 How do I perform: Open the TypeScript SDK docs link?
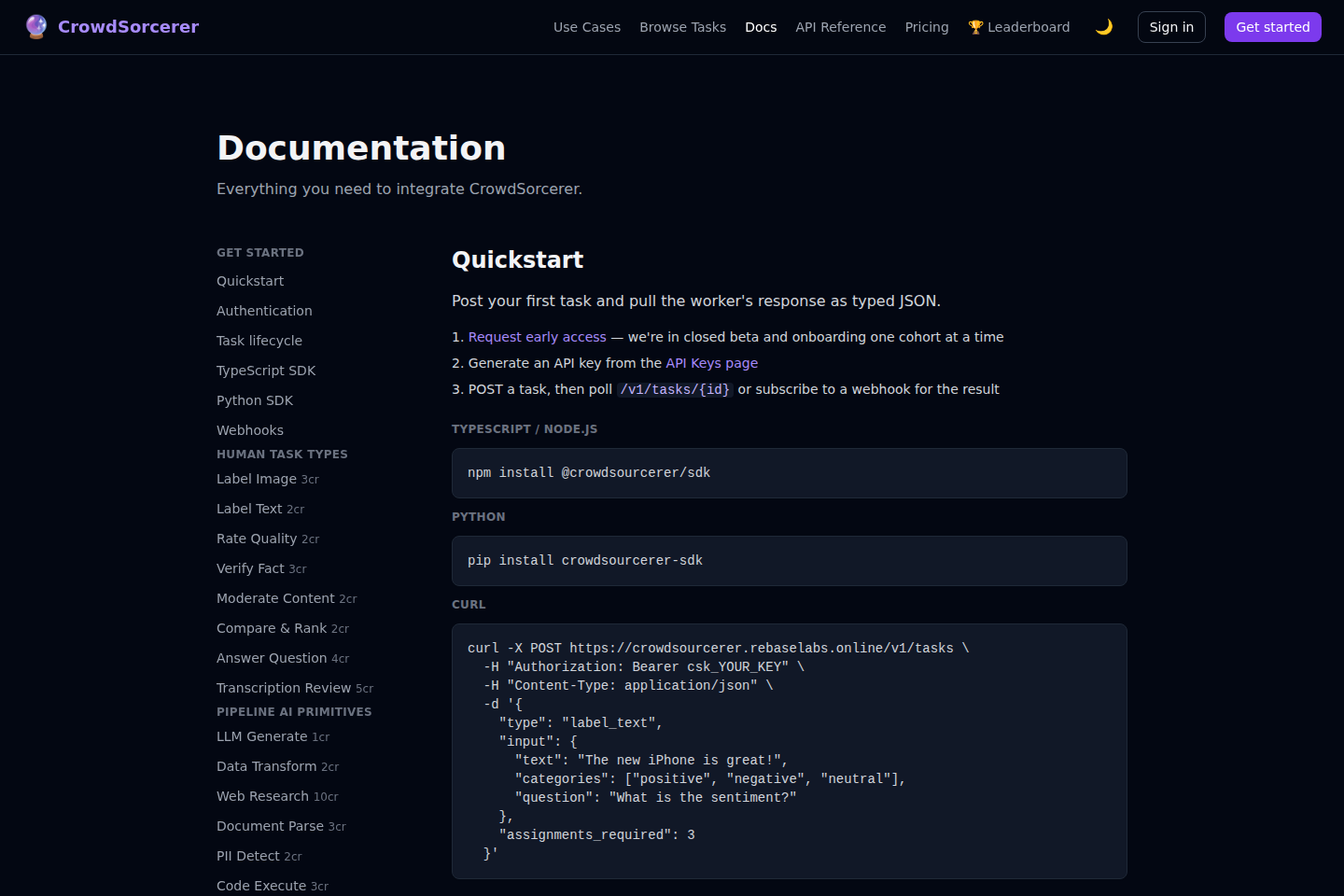266,371
